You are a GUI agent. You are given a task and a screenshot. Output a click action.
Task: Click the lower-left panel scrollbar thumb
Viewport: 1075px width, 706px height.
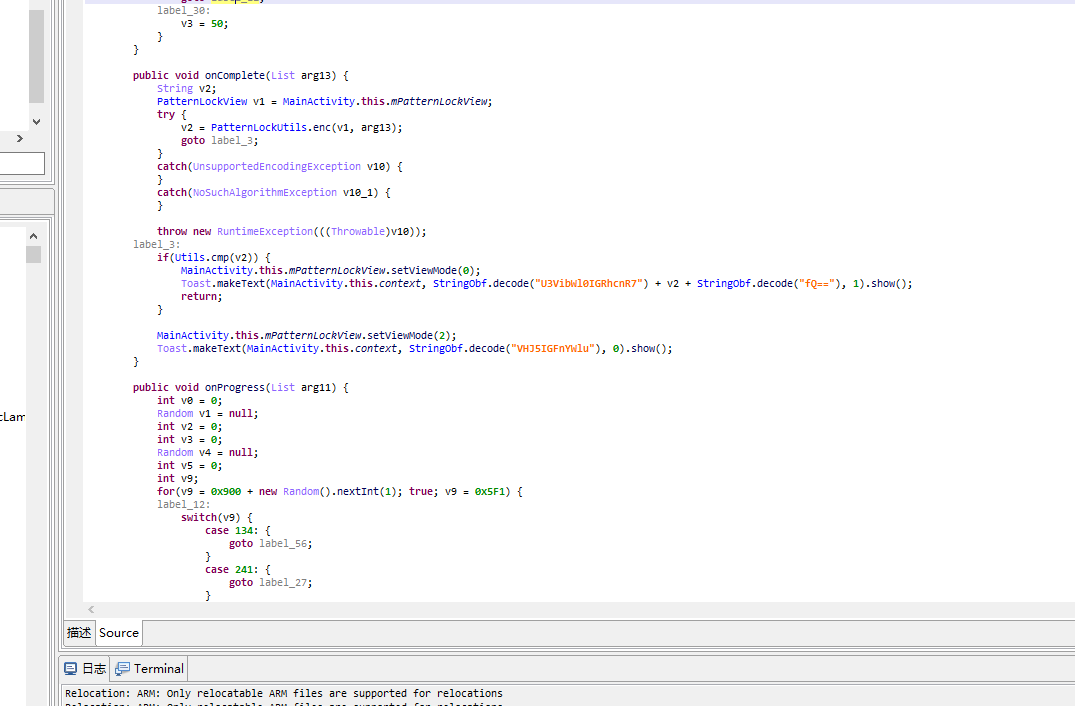point(34,254)
